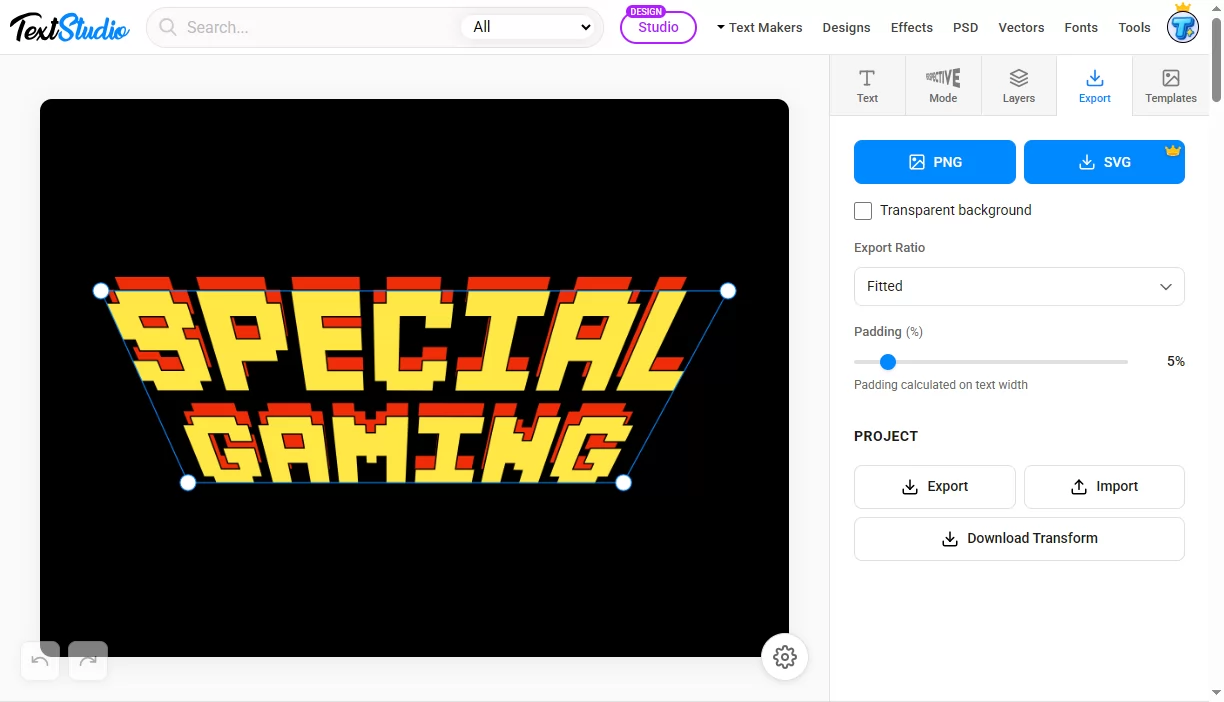Click the premium crown on SVG button
The image size is (1224, 702).
(1173, 150)
